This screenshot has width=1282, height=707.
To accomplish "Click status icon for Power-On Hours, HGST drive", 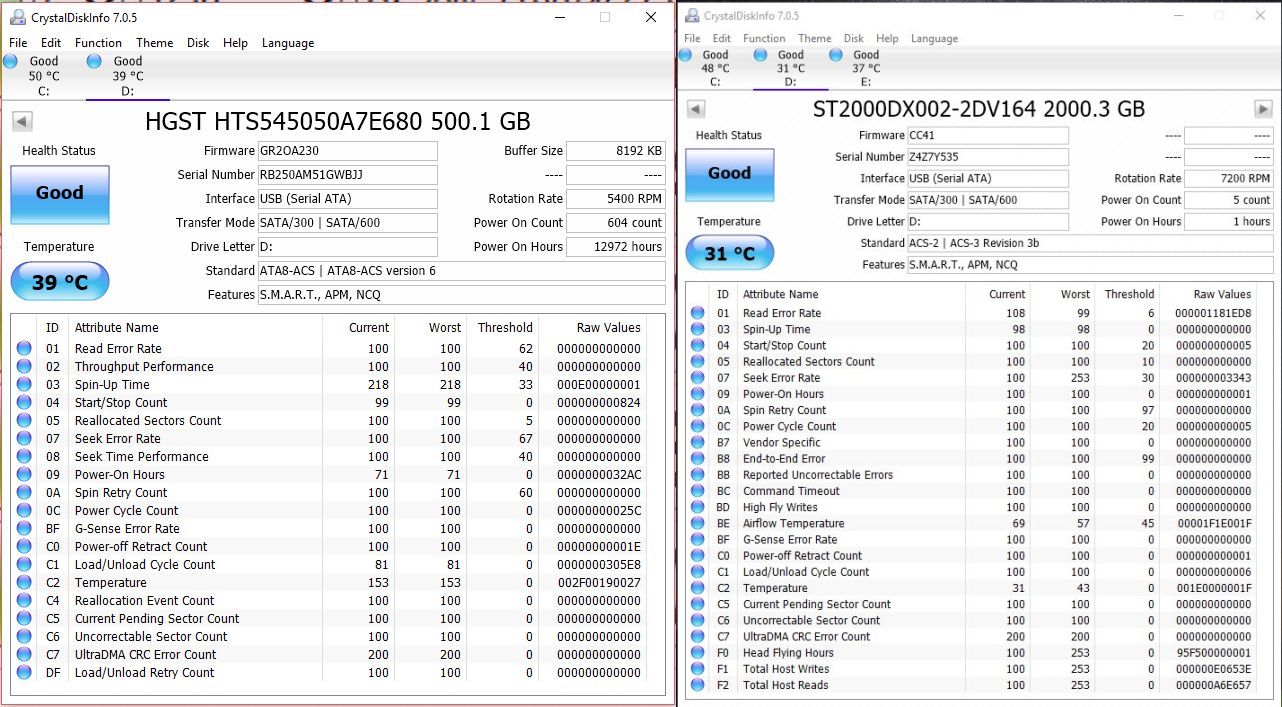I will click(x=24, y=474).
